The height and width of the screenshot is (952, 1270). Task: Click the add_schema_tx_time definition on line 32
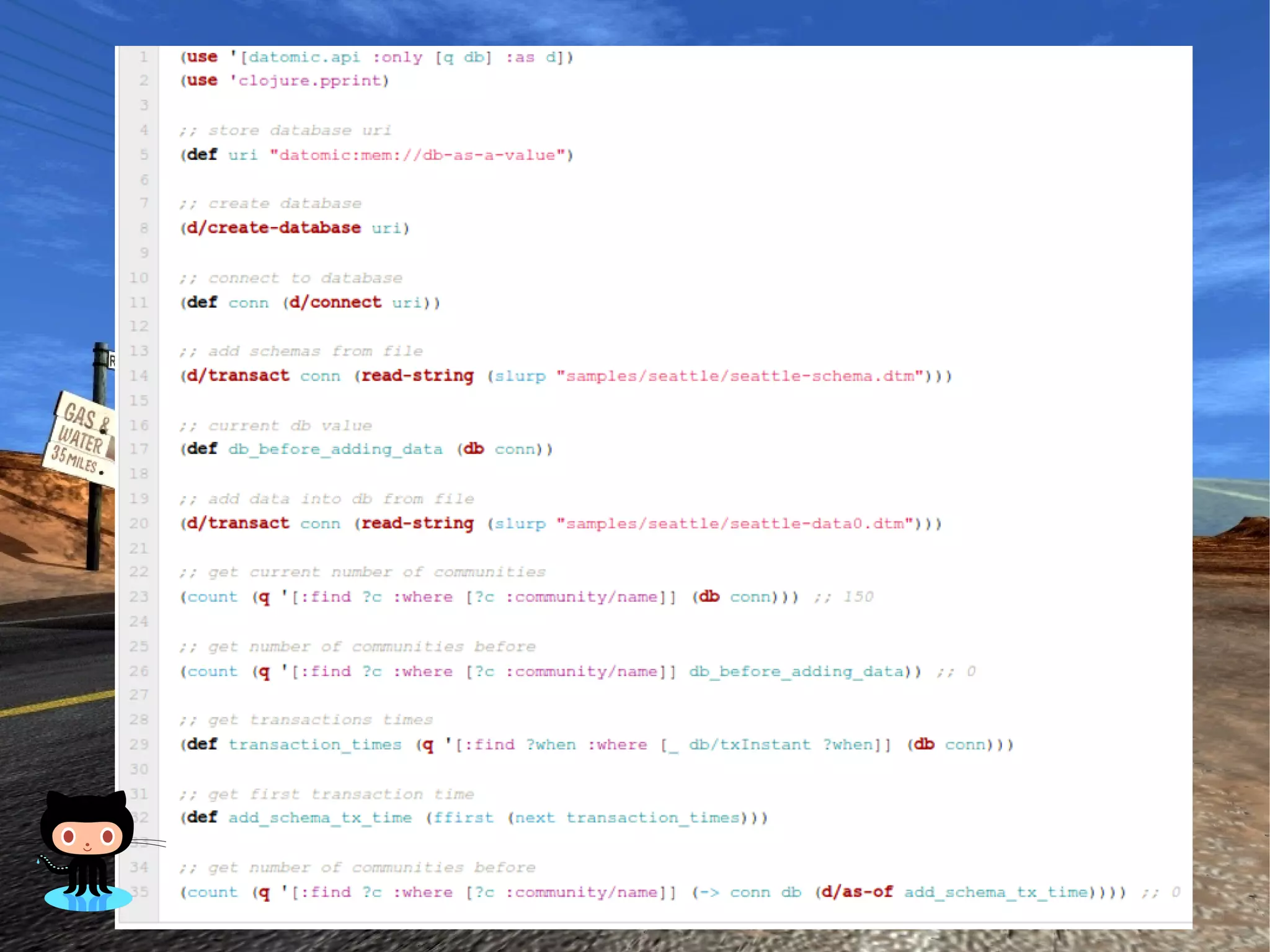[x=319, y=818]
